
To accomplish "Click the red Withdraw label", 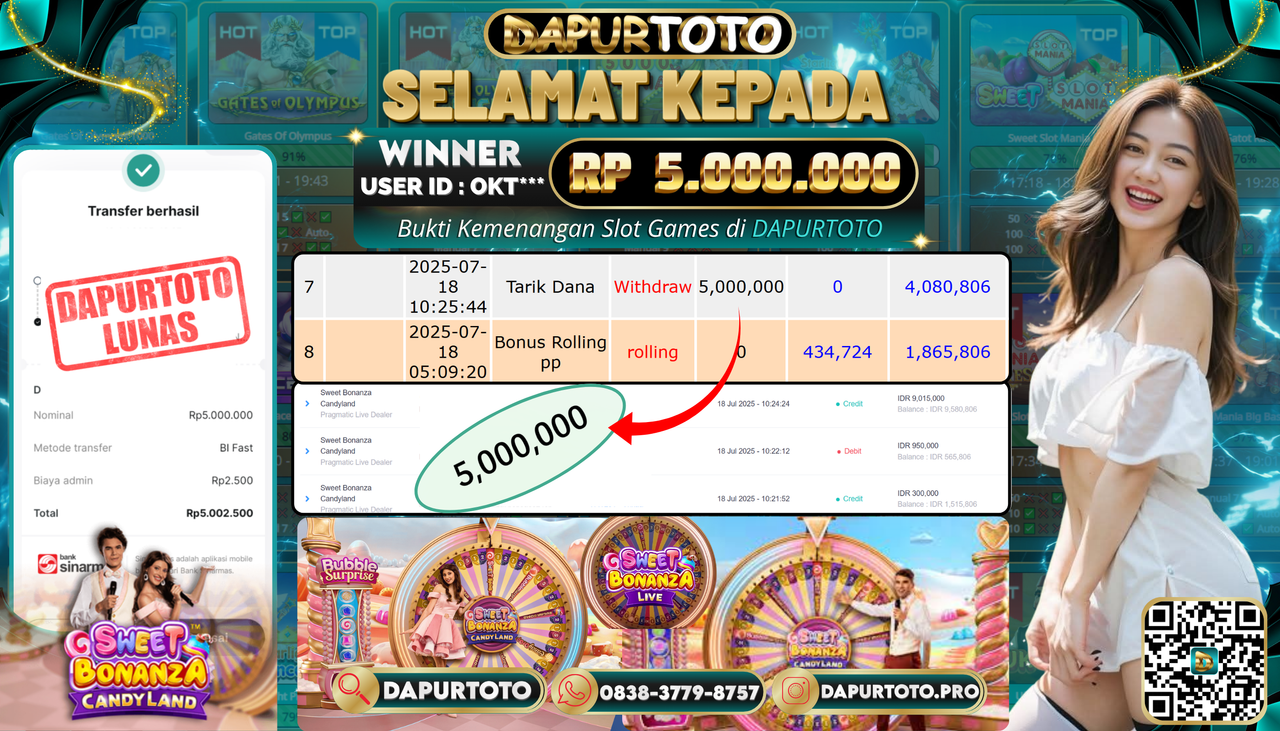I will (x=652, y=287).
